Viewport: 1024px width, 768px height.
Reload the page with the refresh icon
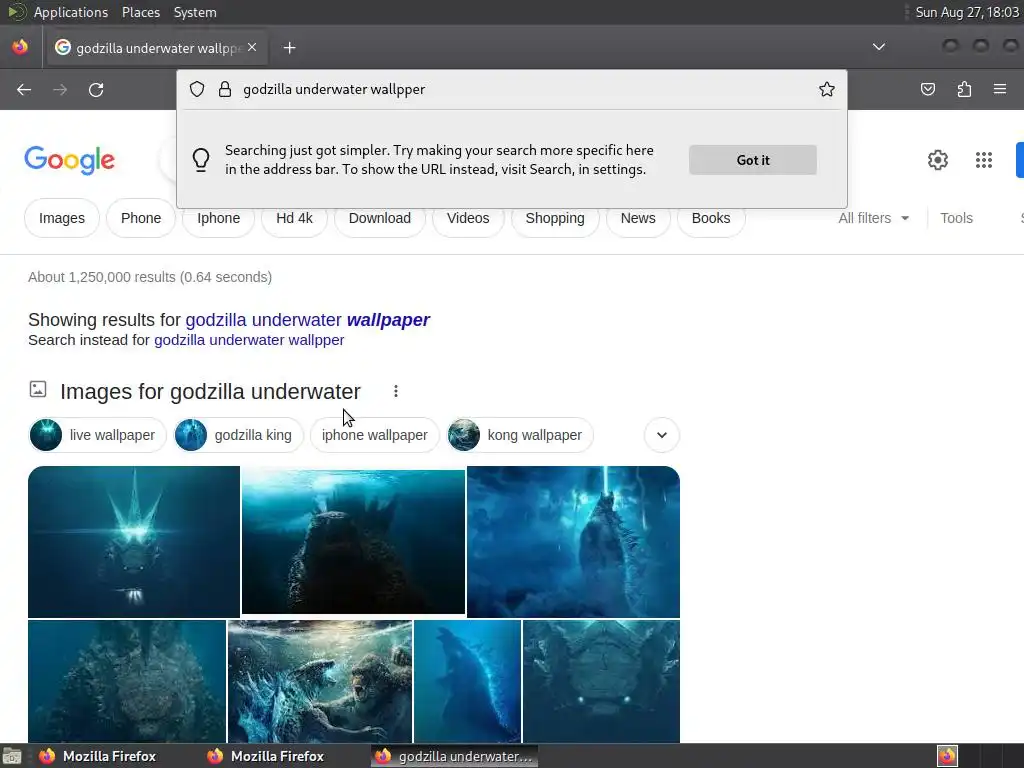pos(96,89)
